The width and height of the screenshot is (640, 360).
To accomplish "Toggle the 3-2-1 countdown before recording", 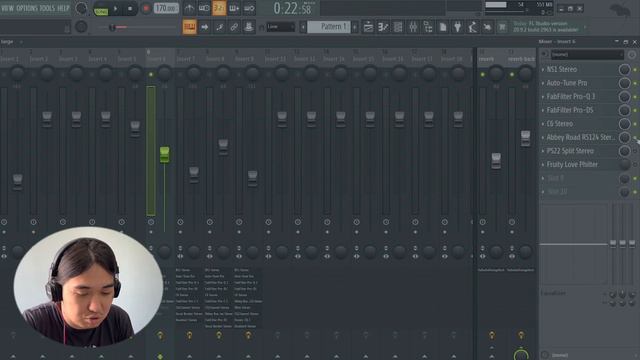I will 219,8.
